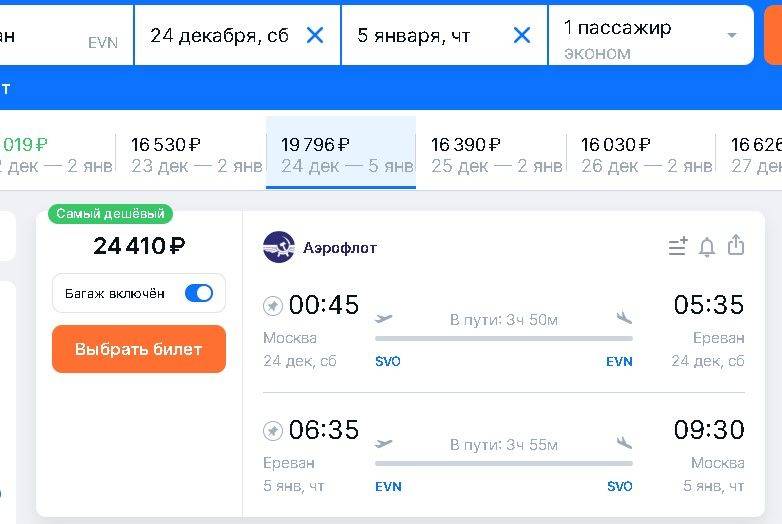Click pin icon beside 06:35 departure
Screen dimensions: 782x524
[273, 431]
